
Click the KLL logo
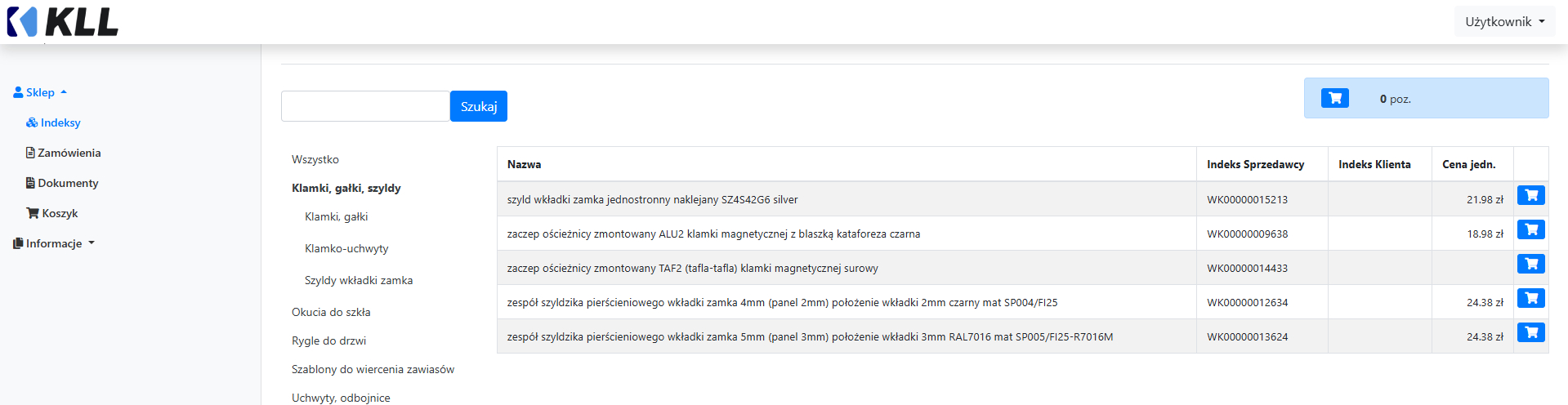pyautogui.click(x=63, y=22)
